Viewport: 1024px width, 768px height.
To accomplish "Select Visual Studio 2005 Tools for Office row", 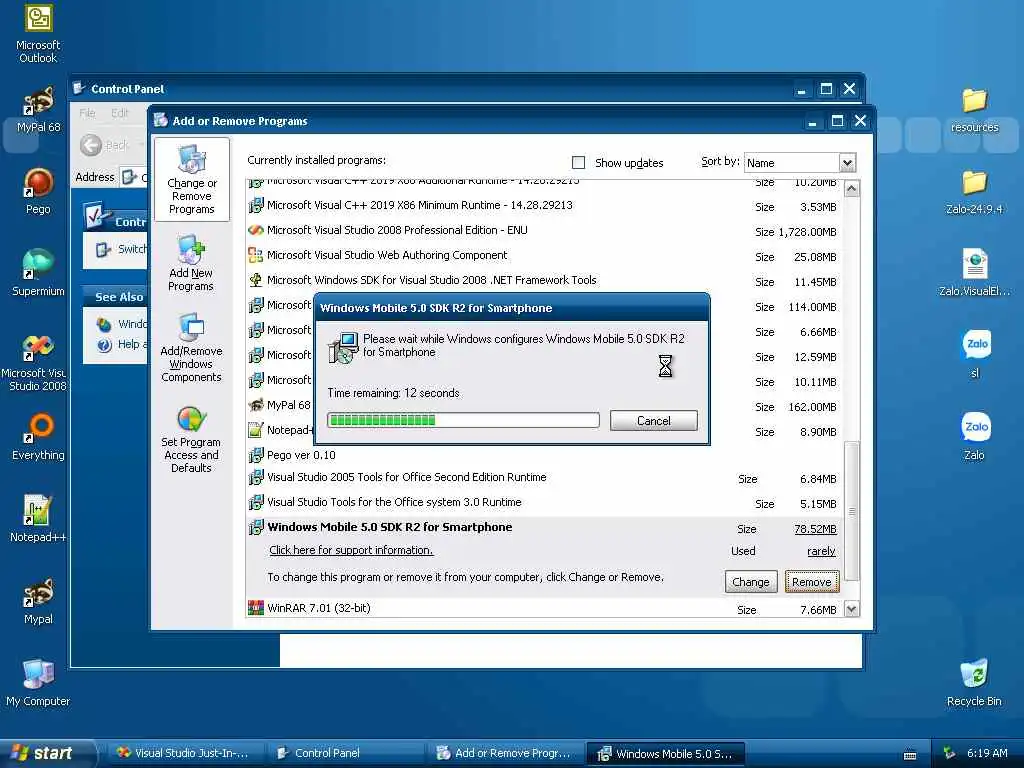I will click(543, 478).
